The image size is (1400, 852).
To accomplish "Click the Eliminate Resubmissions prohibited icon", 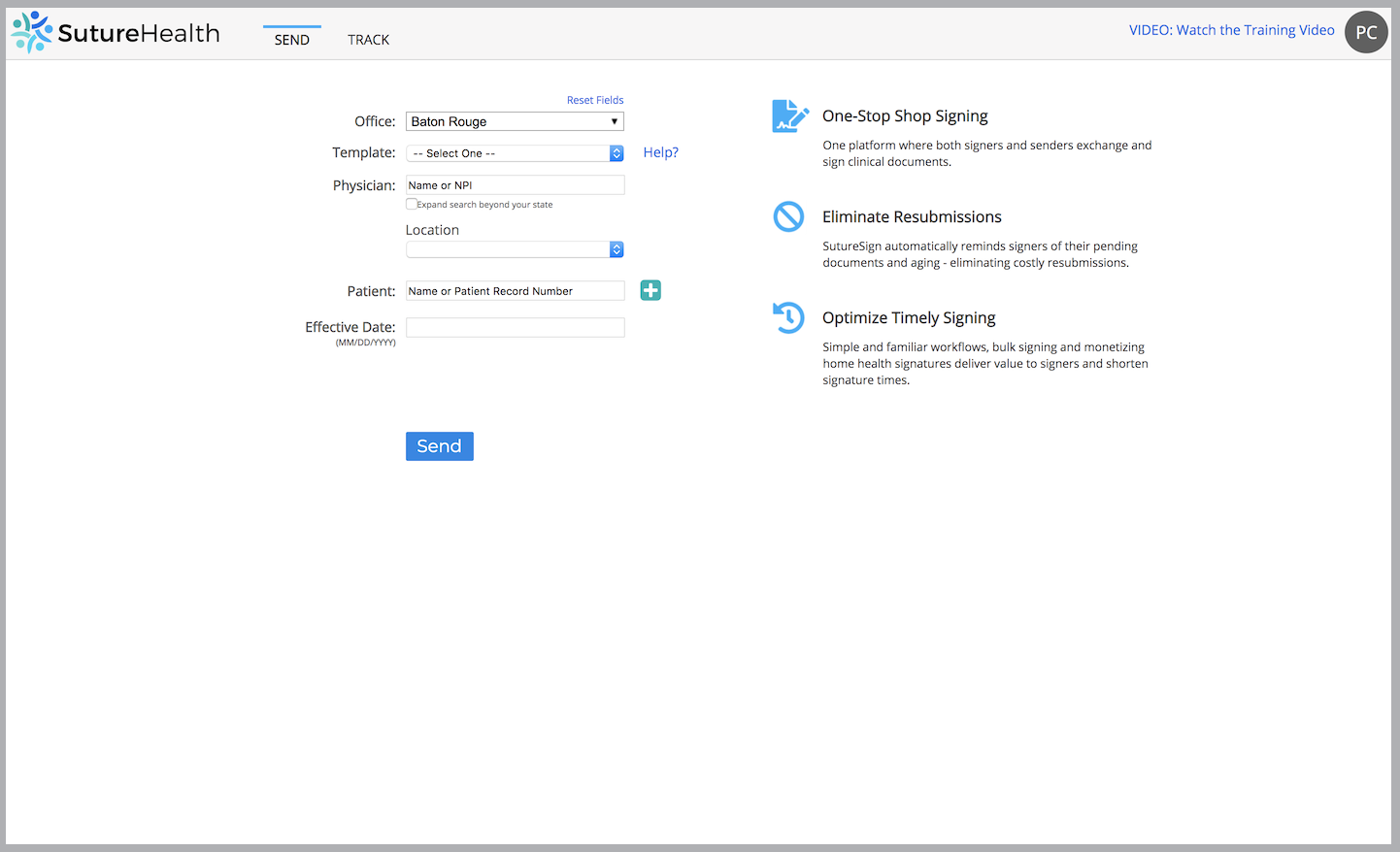I will (x=788, y=216).
